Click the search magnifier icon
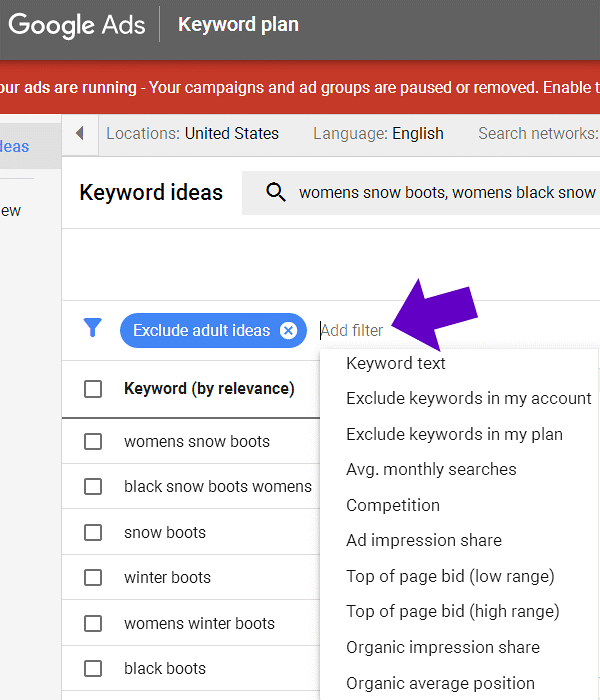Image resolution: width=600 pixels, height=700 pixels. 276,192
